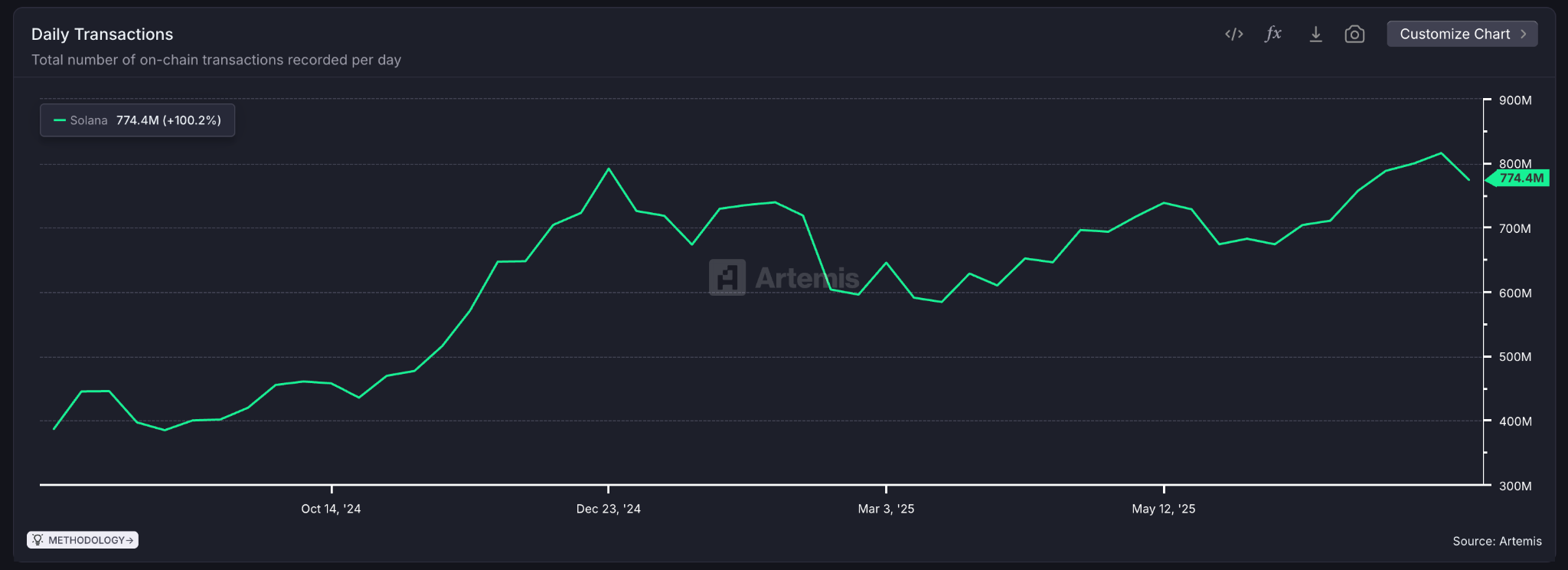Download the chart data
1568x570 pixels.
tap(1315, 34)
